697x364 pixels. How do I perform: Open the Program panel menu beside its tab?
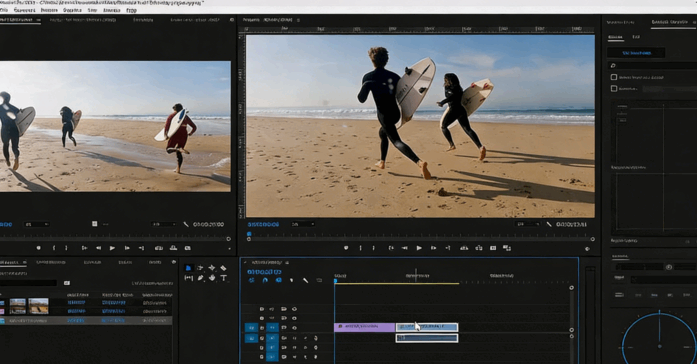pos(298,20)
